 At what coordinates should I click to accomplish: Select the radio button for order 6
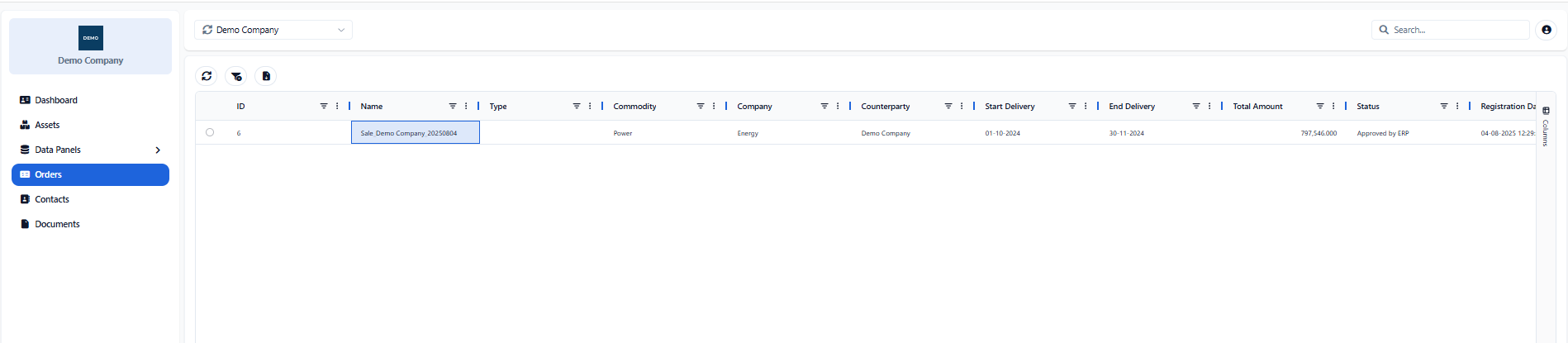pyautogui.click(x=210, y=132)
